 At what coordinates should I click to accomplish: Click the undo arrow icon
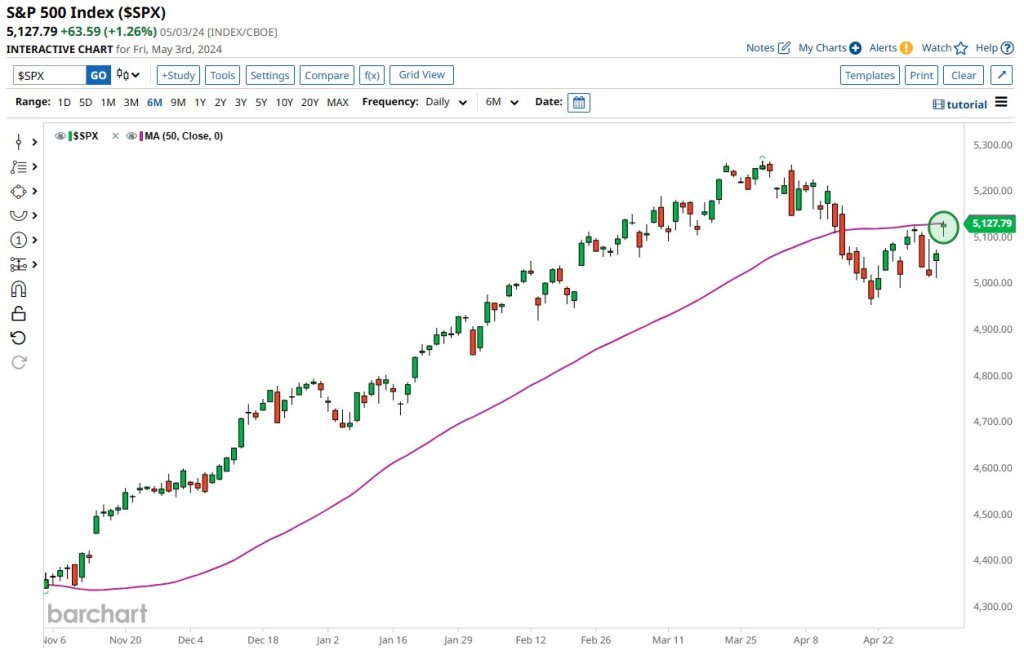click(18, 338)
